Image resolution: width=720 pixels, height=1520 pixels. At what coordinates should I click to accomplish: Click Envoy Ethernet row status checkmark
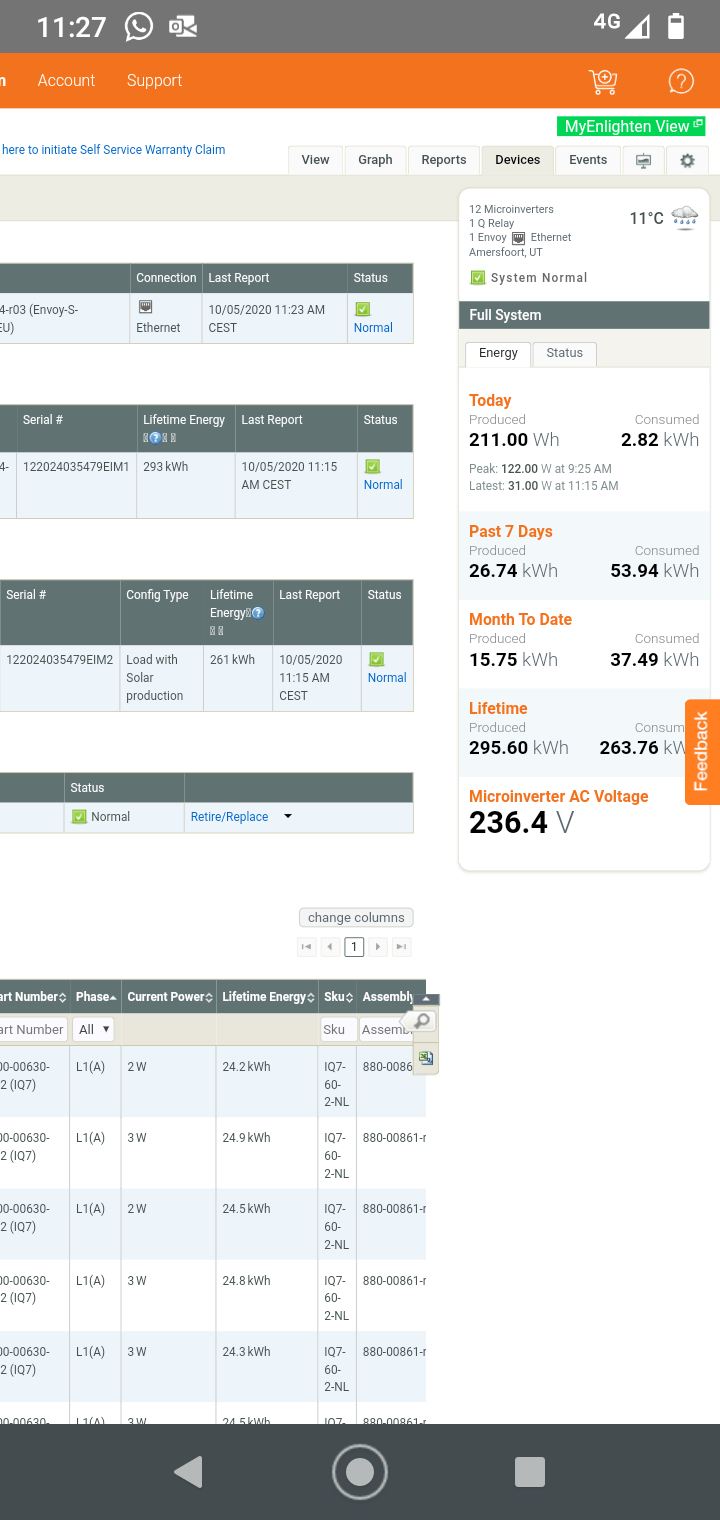[x=362, y=310]
